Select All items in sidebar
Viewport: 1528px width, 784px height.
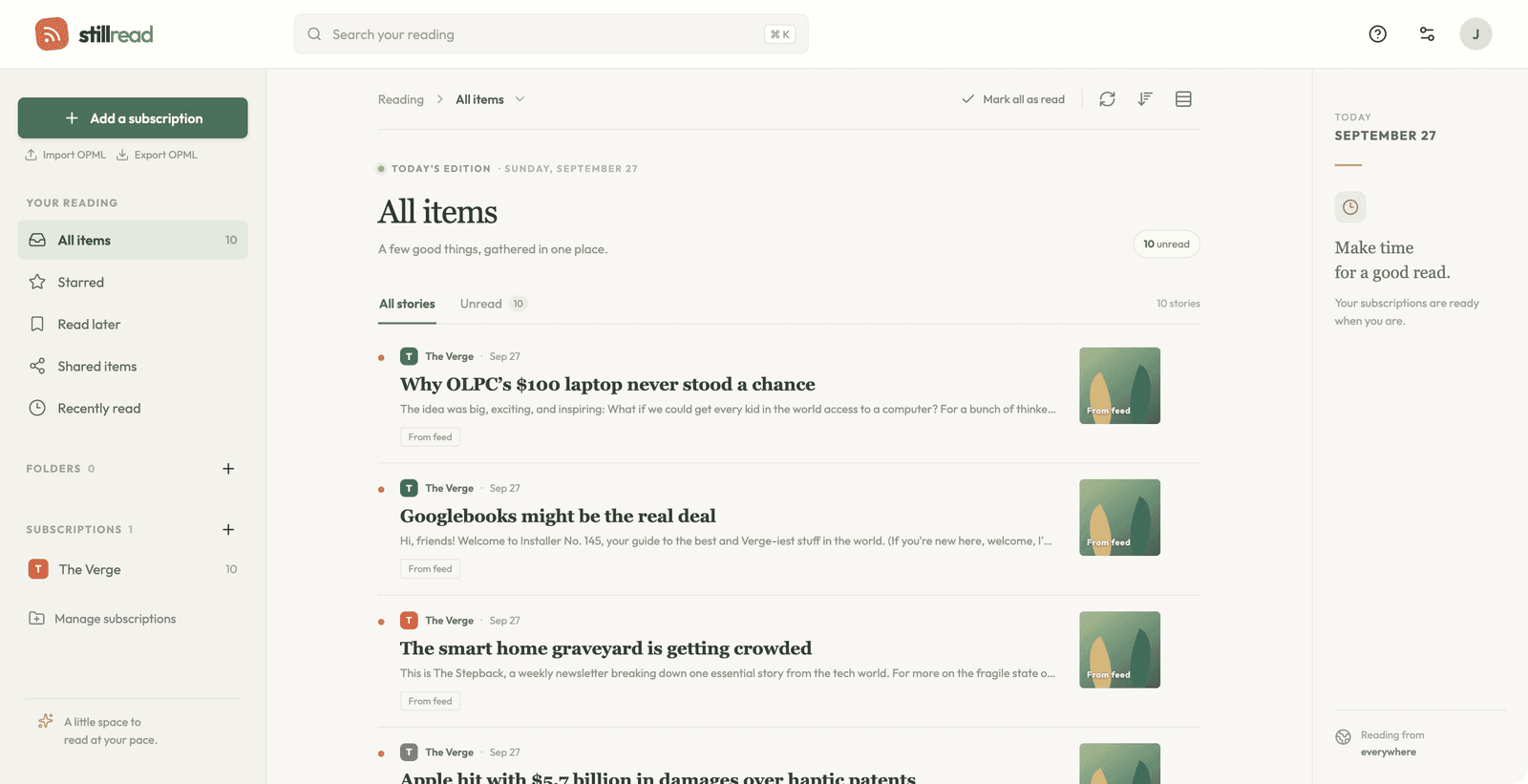[x=133, y=240]
